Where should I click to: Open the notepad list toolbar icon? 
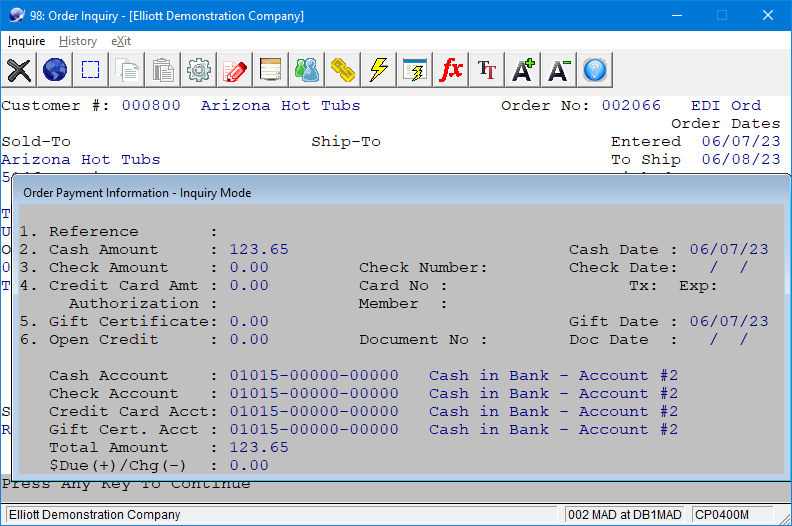coord(271,70)
